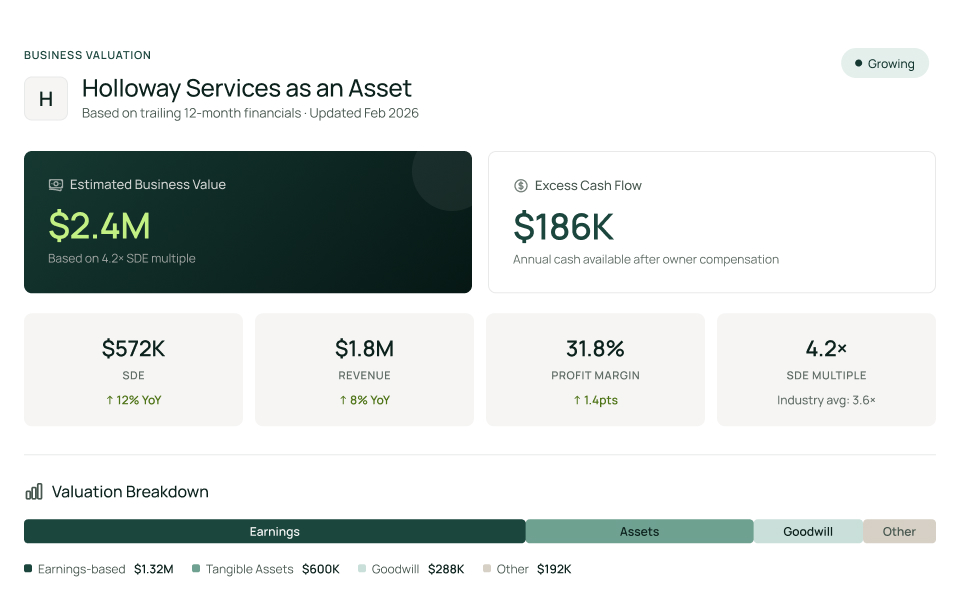960x610 pixels.
Task: Click the 'SDE MULTIPLE' label
Action: click(827, 375)
